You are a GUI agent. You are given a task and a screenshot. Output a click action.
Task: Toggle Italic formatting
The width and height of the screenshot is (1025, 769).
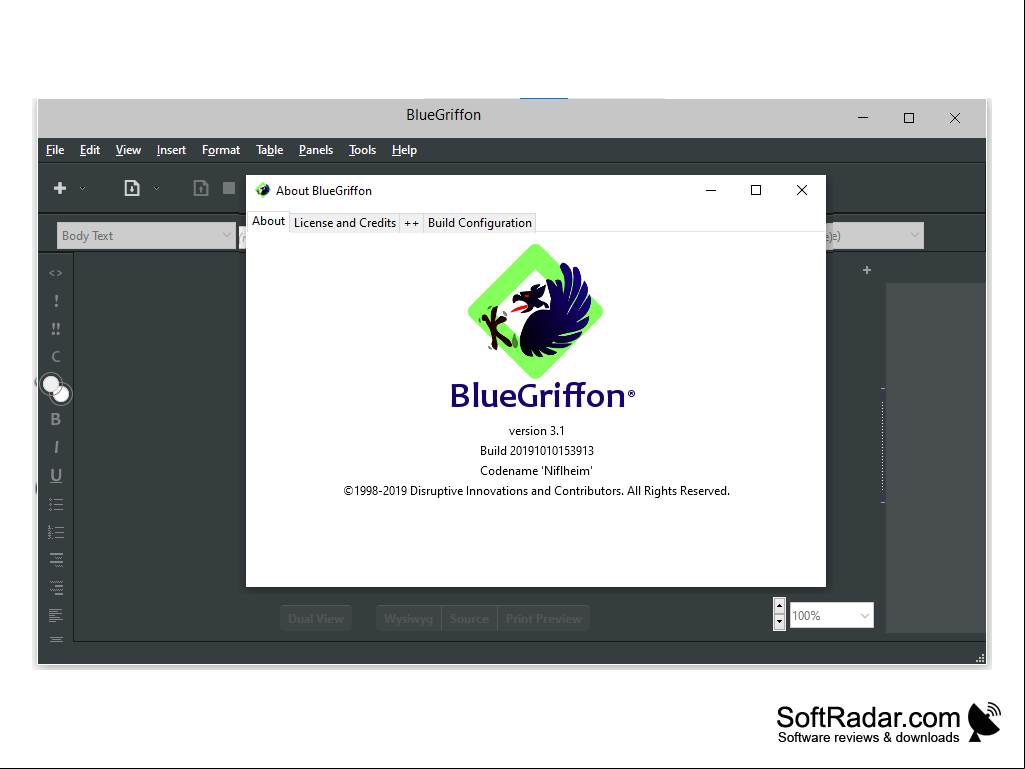coord(56,447)
